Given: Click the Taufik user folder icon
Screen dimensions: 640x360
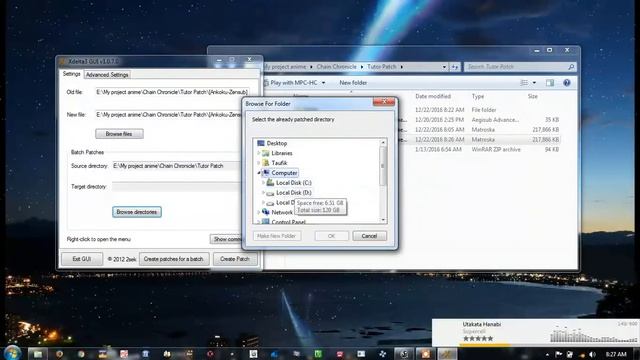Looking at the screenshot, I should point(266,163).
